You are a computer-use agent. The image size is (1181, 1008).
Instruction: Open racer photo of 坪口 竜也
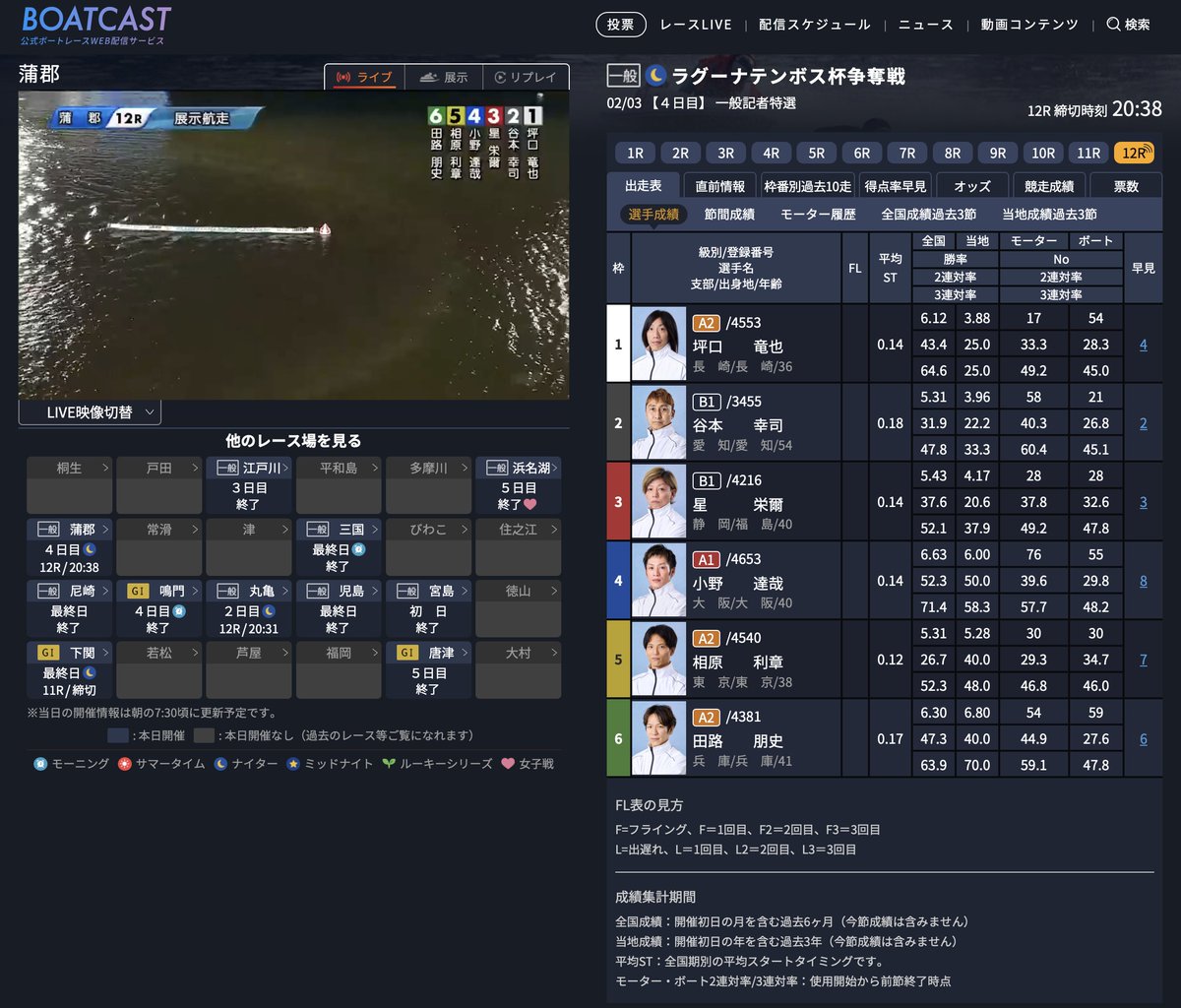(658, 345)
